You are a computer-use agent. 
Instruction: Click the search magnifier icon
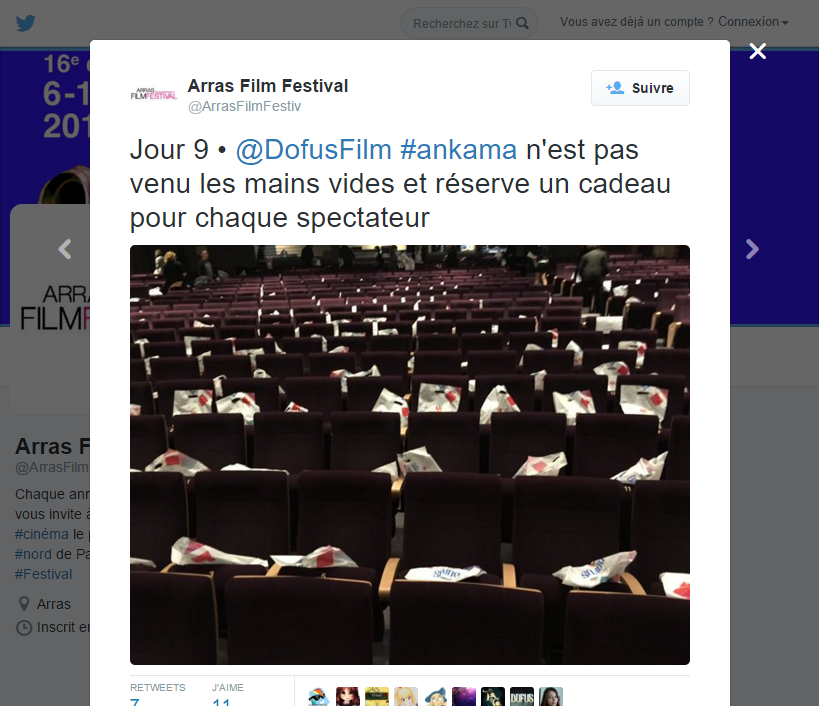522,23
